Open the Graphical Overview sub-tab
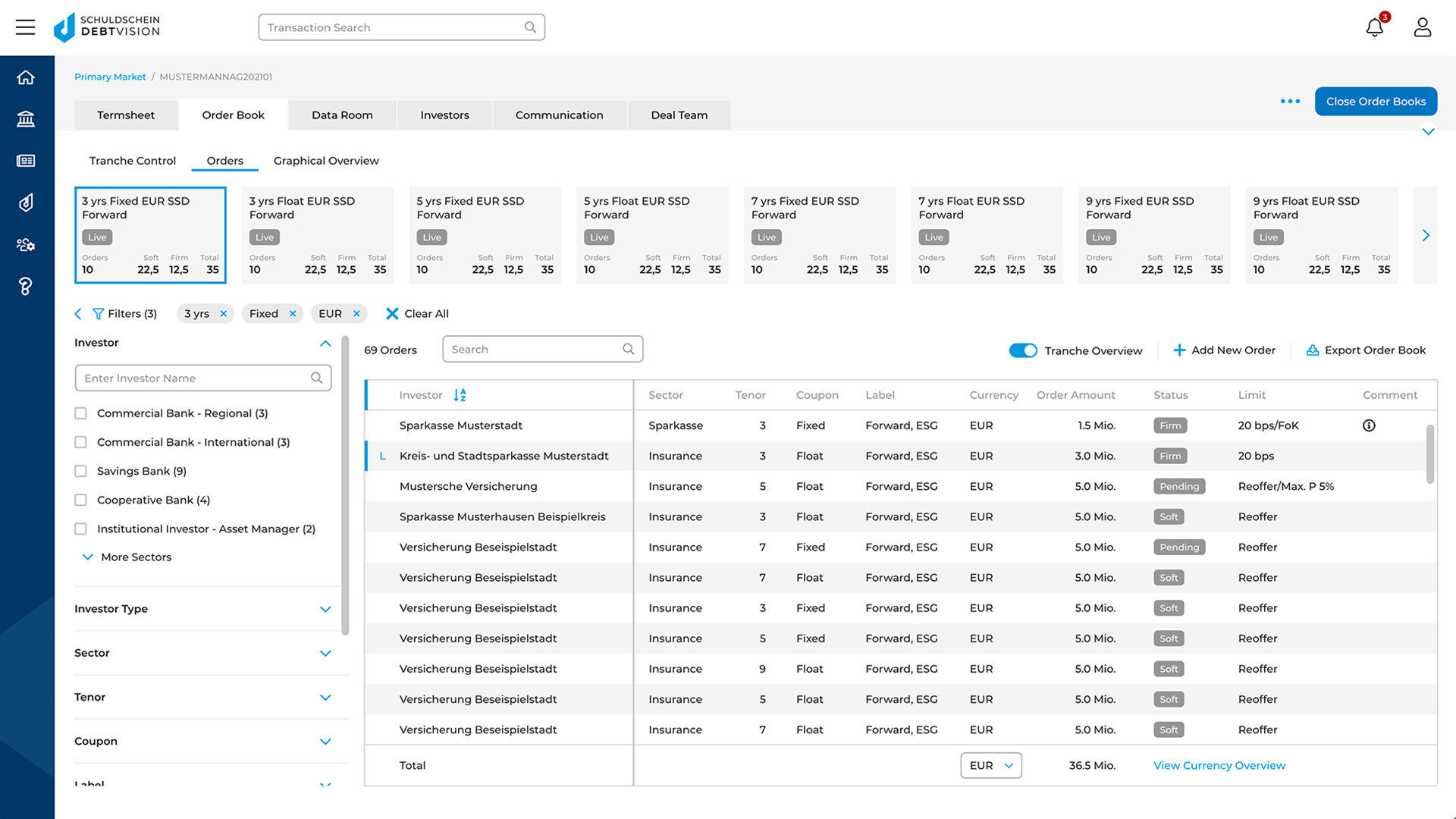Viewport: 1456px width, 819px height. pyautogui.click(x=326, y=161)
